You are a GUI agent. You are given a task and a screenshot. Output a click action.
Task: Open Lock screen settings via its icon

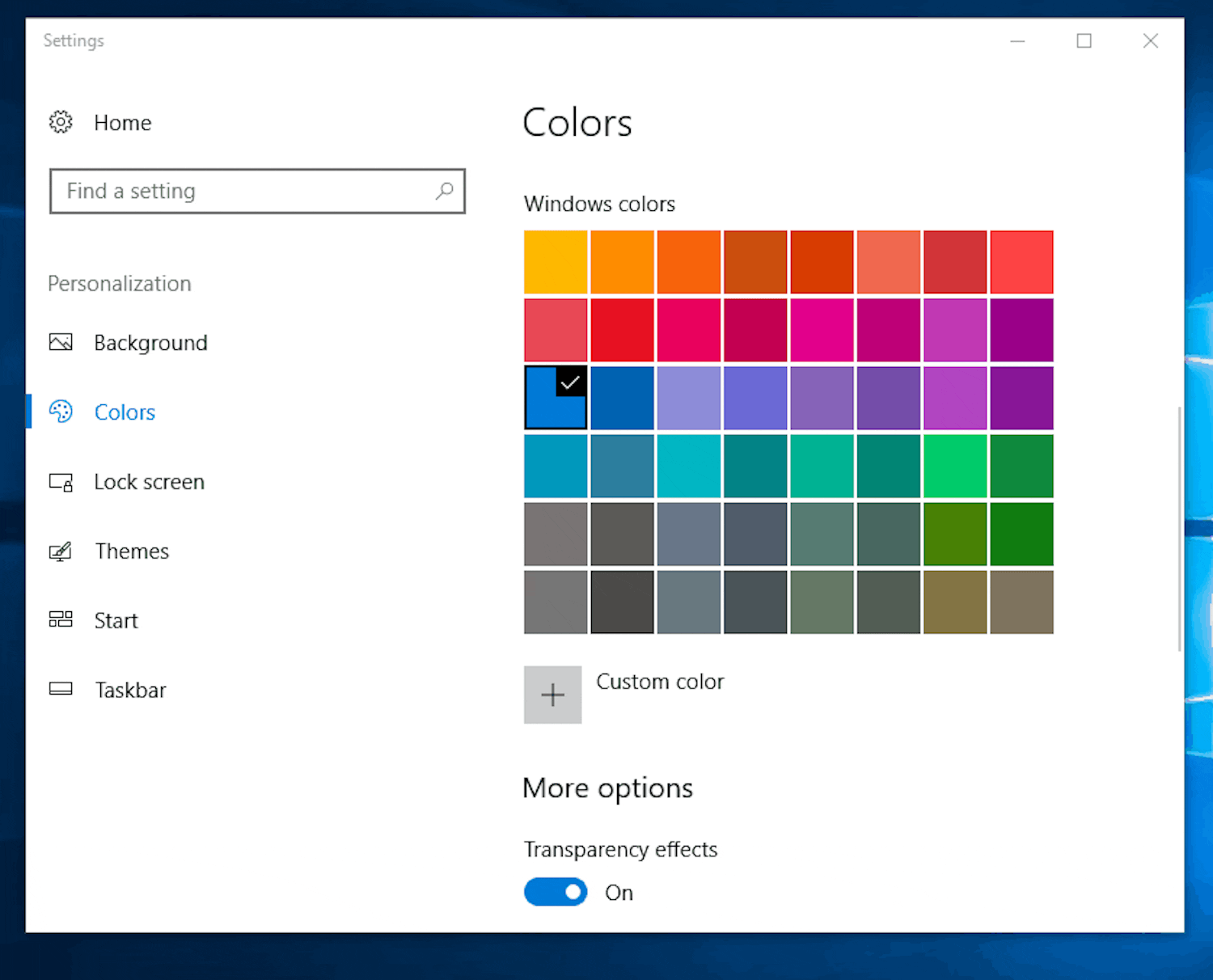pyautogui.click(x=61, y=482)
